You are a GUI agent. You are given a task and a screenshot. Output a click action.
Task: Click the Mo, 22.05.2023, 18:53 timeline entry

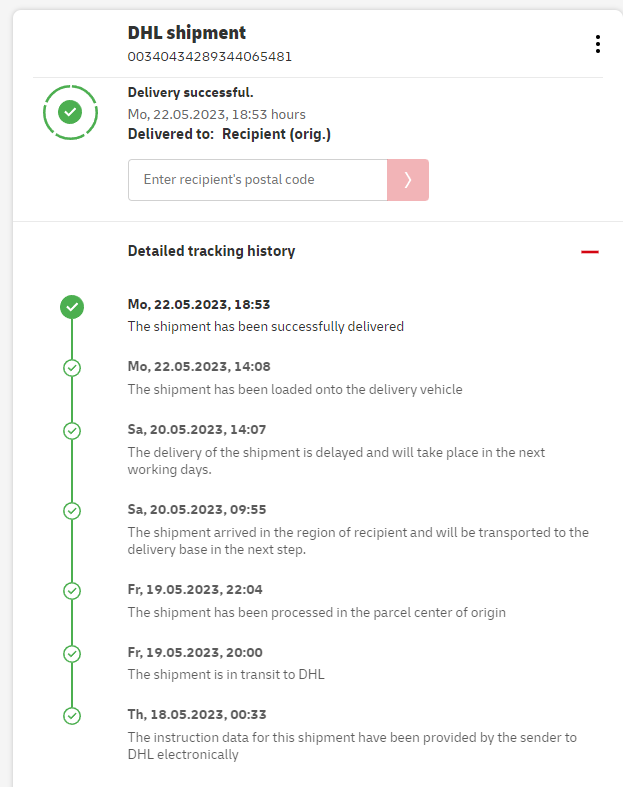(x=199, y=304)
